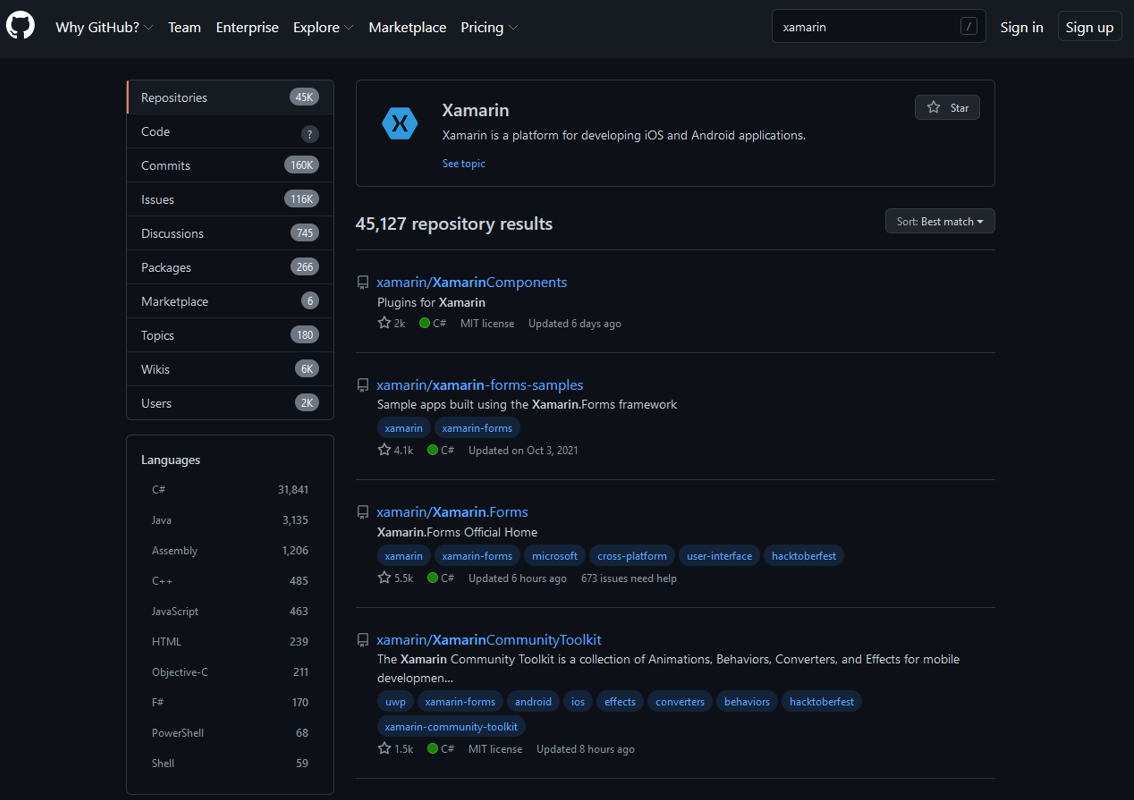This screenshot has width=1134, height=800.
Task: Open the Why GitHub? dropdown
Action: (x=104, y=27)
